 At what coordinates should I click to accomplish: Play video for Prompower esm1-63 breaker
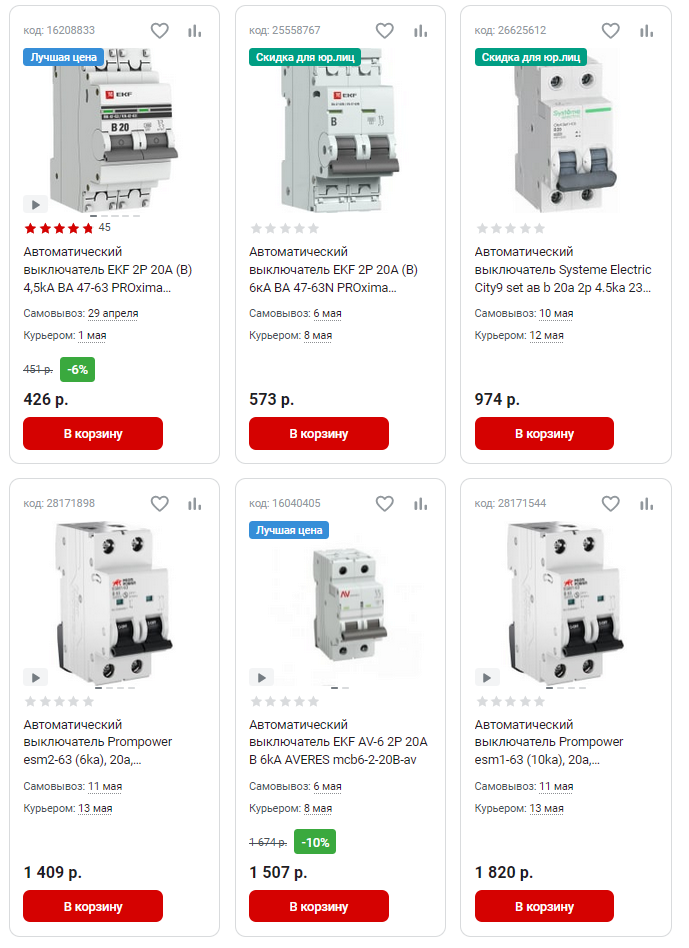(x=487, y=677)
